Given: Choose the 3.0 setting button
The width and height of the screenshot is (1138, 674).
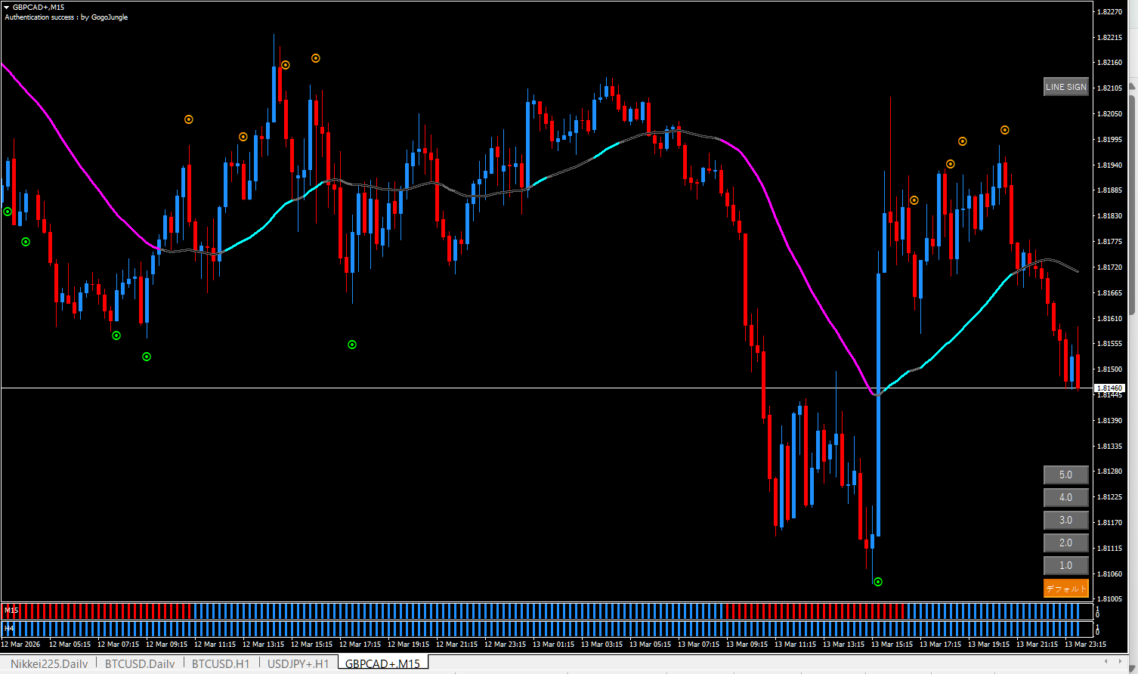Looking at the screenshot, I should (1065, 520).
